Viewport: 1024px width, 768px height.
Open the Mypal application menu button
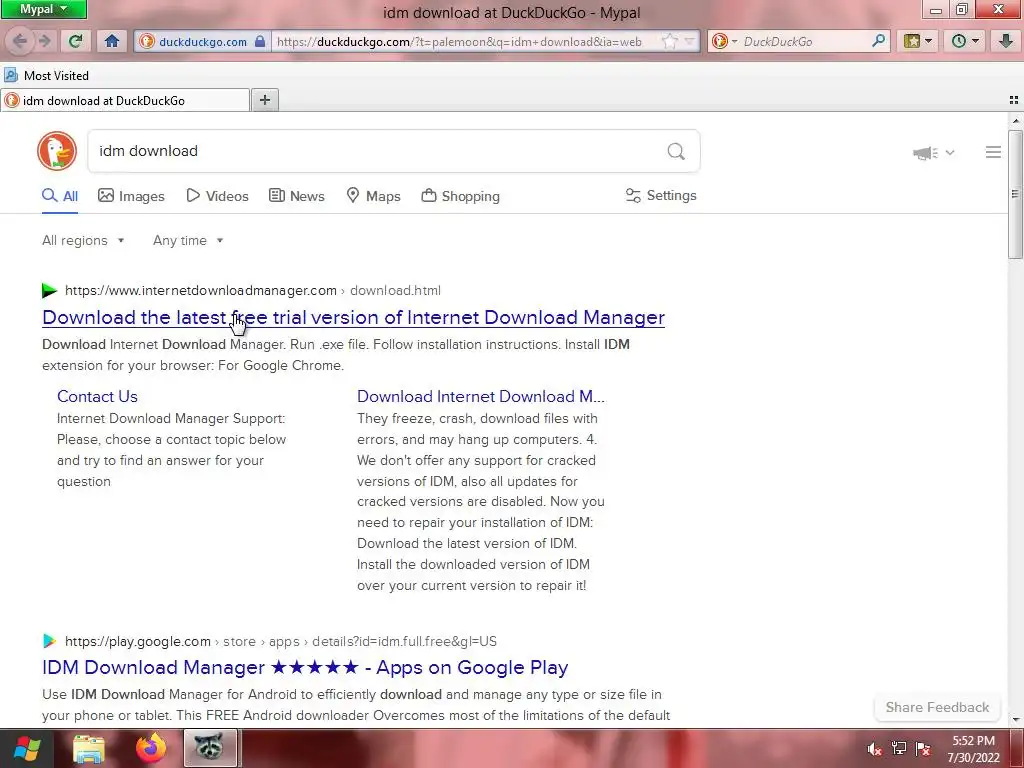point(43,9)
